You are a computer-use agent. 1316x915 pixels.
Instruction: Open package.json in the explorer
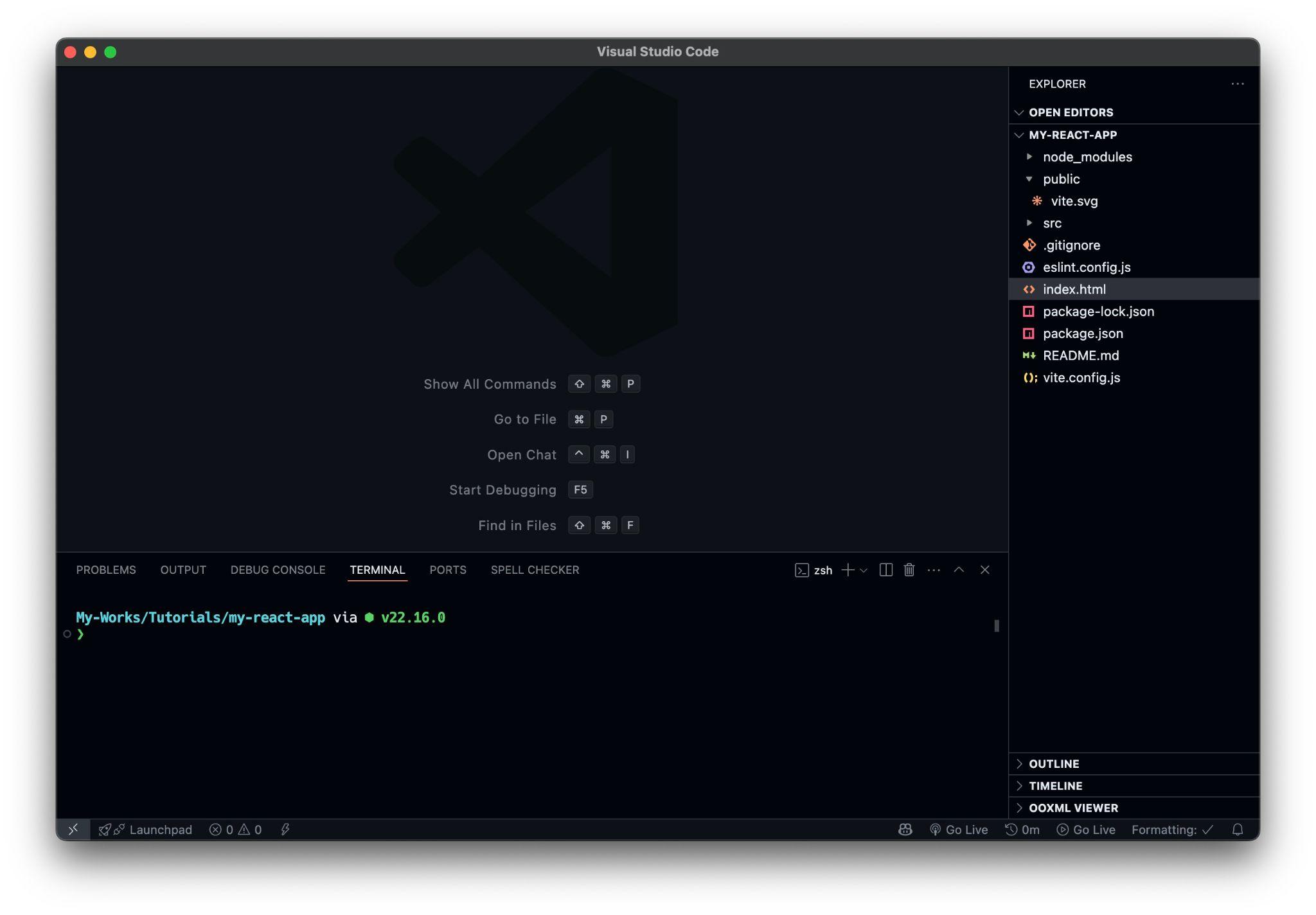1083,333
